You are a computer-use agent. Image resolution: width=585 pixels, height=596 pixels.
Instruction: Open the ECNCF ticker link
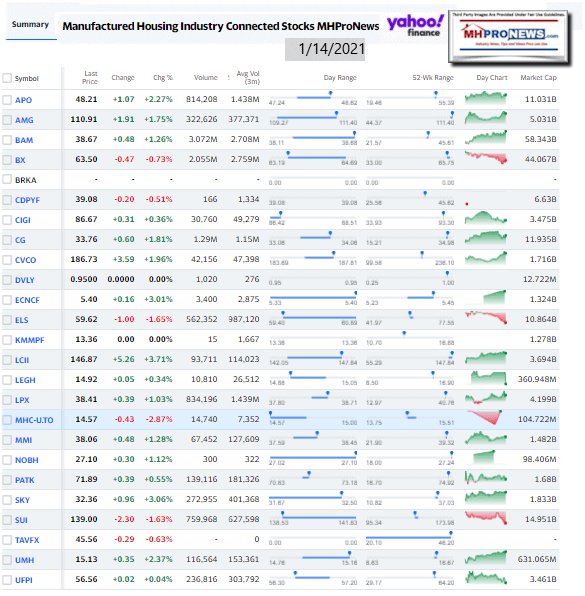27,300
